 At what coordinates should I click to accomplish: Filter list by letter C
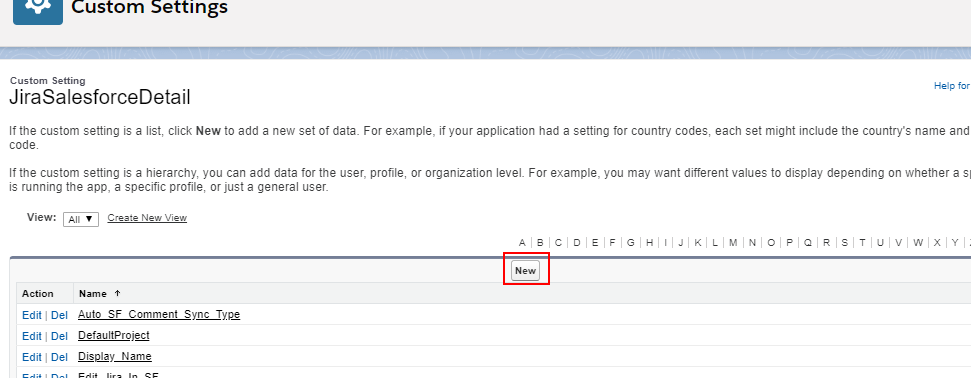tap(558, 242)
